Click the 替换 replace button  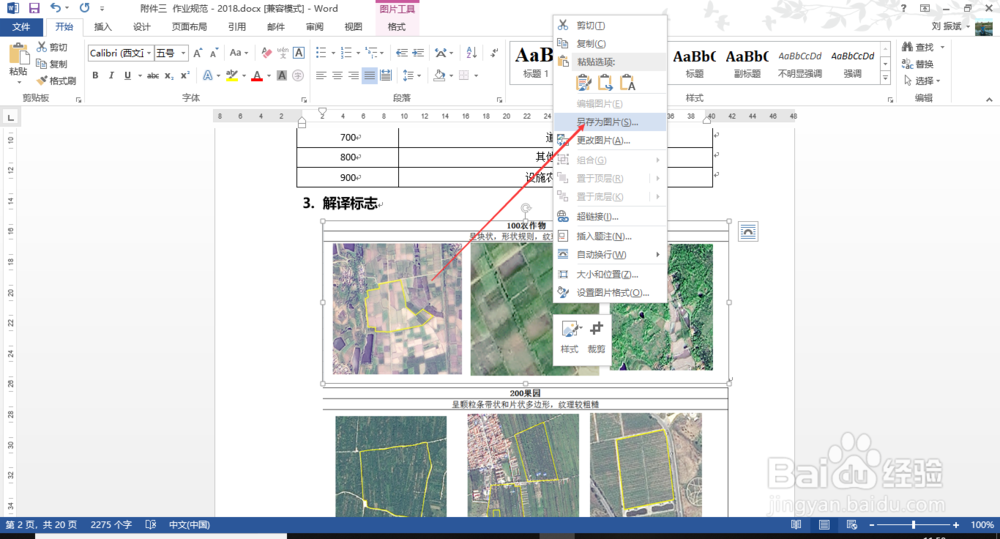(x=918, y=64)
